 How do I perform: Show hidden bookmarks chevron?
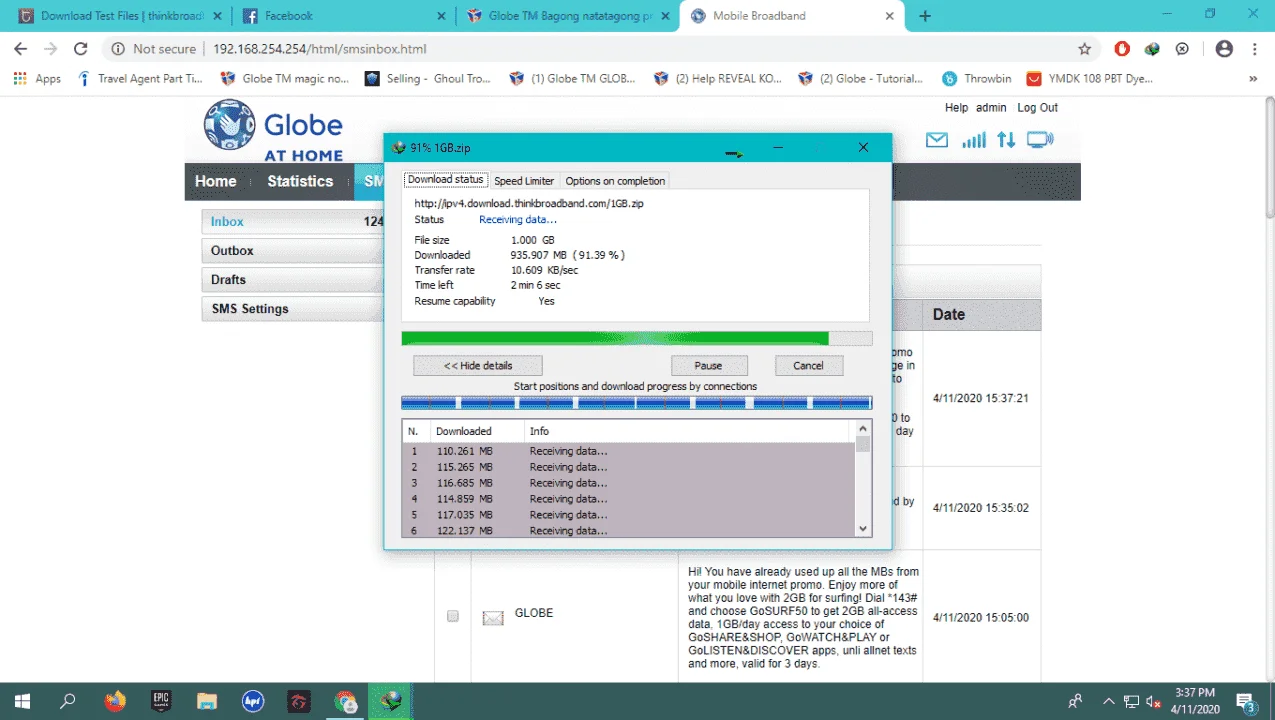coord(1253,78)
